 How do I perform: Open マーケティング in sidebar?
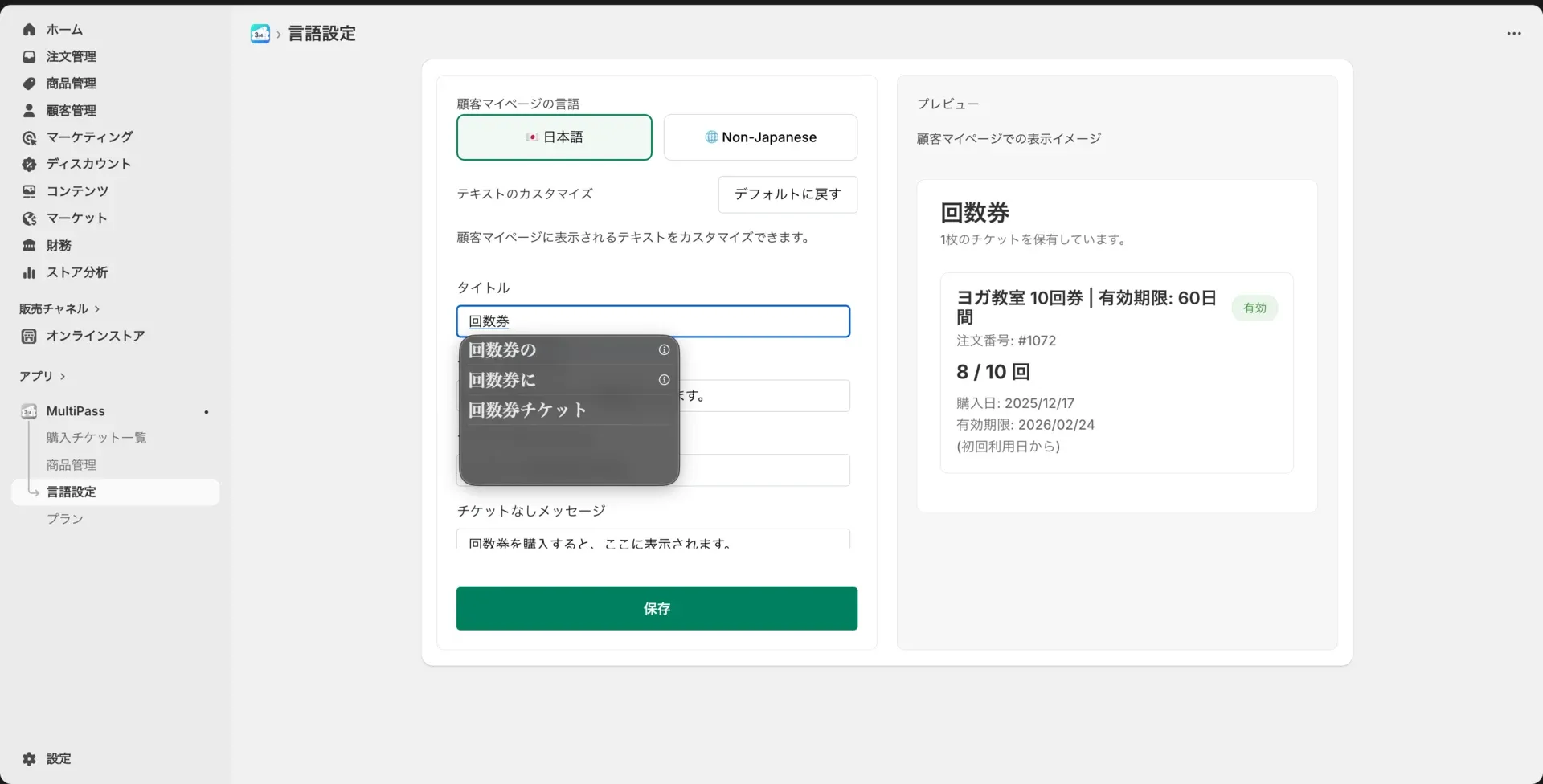pos(89,137)
